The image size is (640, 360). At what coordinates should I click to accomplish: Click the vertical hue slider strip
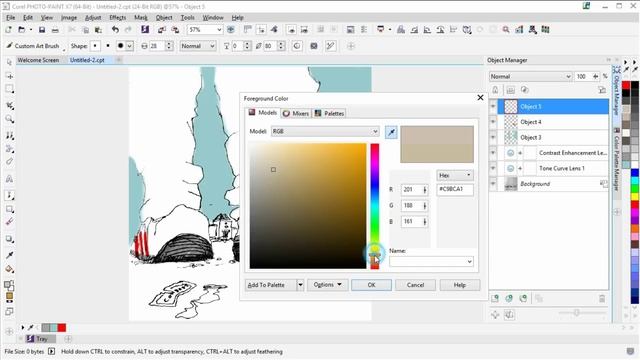[x=375, y=206]
